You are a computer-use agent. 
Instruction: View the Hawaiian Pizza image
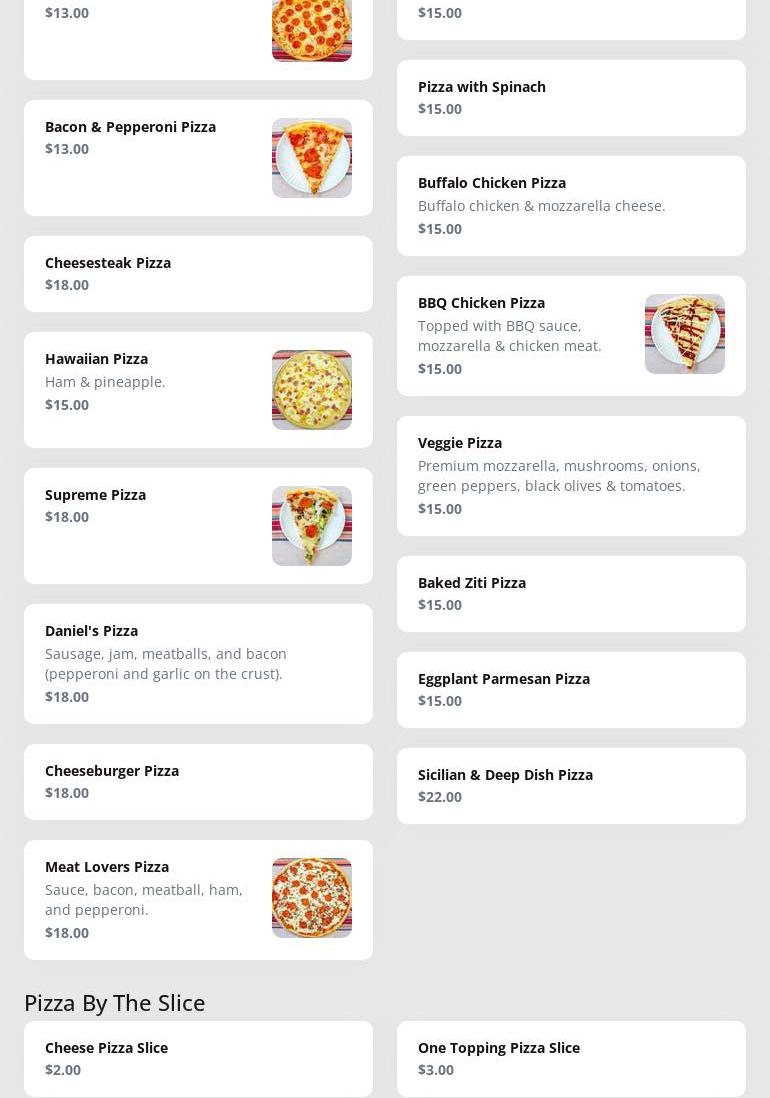click(x=312, y=390)
